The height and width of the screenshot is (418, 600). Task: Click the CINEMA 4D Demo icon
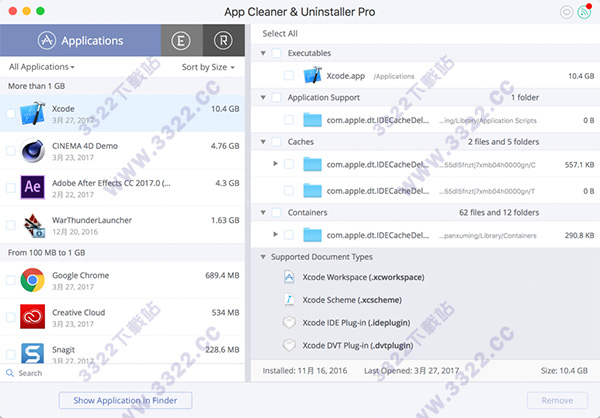pos(33,150)
